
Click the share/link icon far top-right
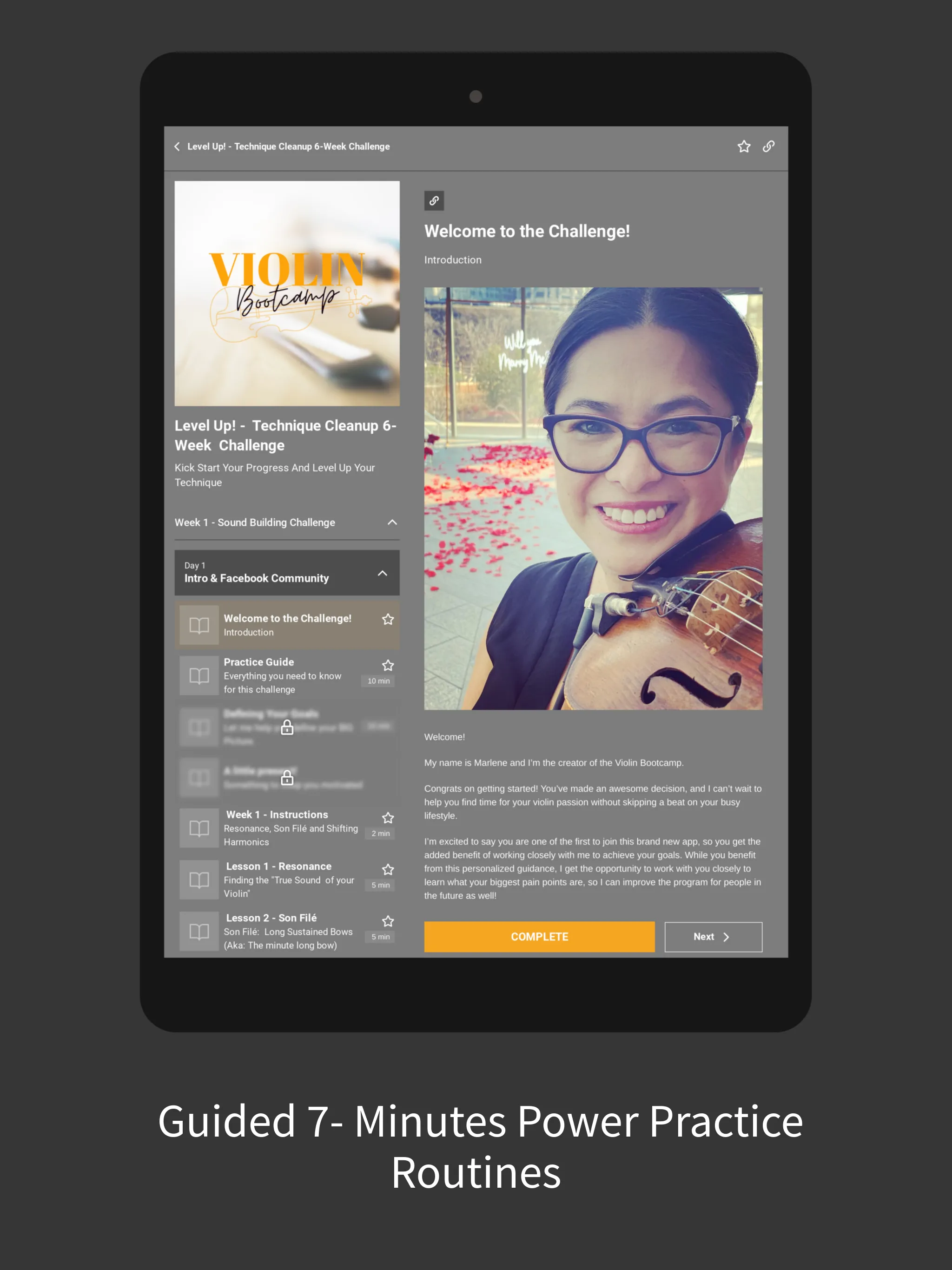pos(769,147)
